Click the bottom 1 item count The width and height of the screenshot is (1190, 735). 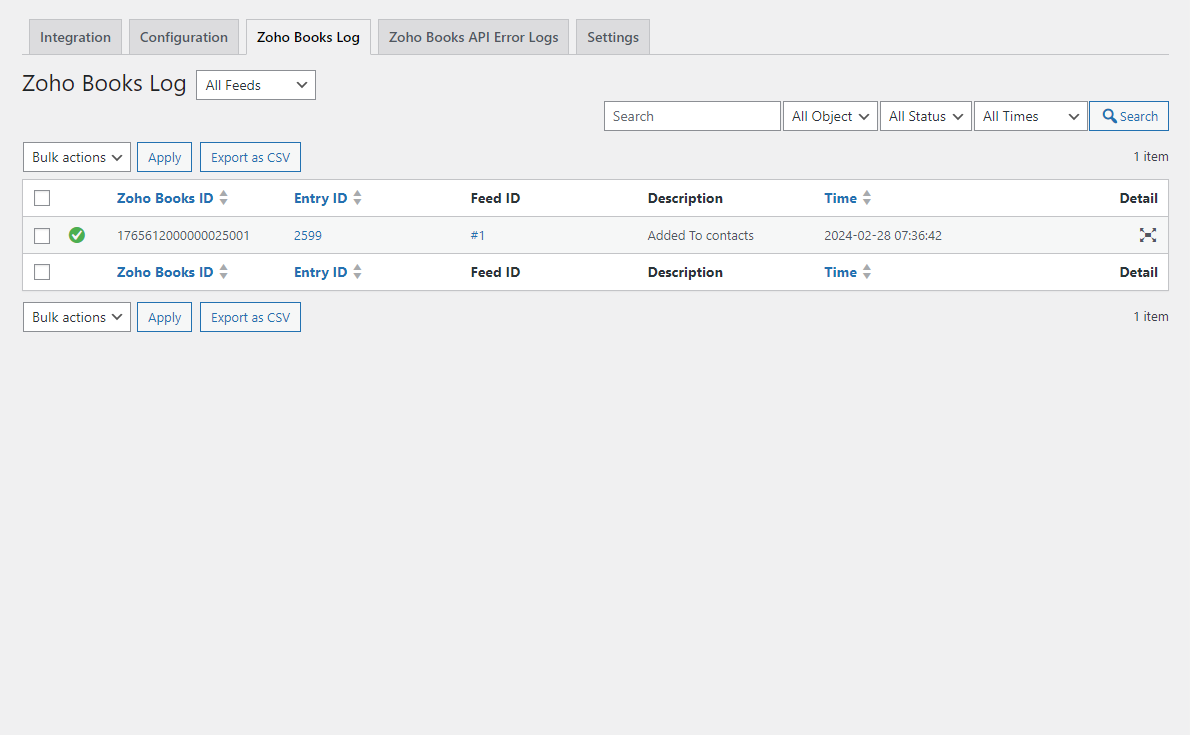pyautogui.click(x=1151, y=317)
